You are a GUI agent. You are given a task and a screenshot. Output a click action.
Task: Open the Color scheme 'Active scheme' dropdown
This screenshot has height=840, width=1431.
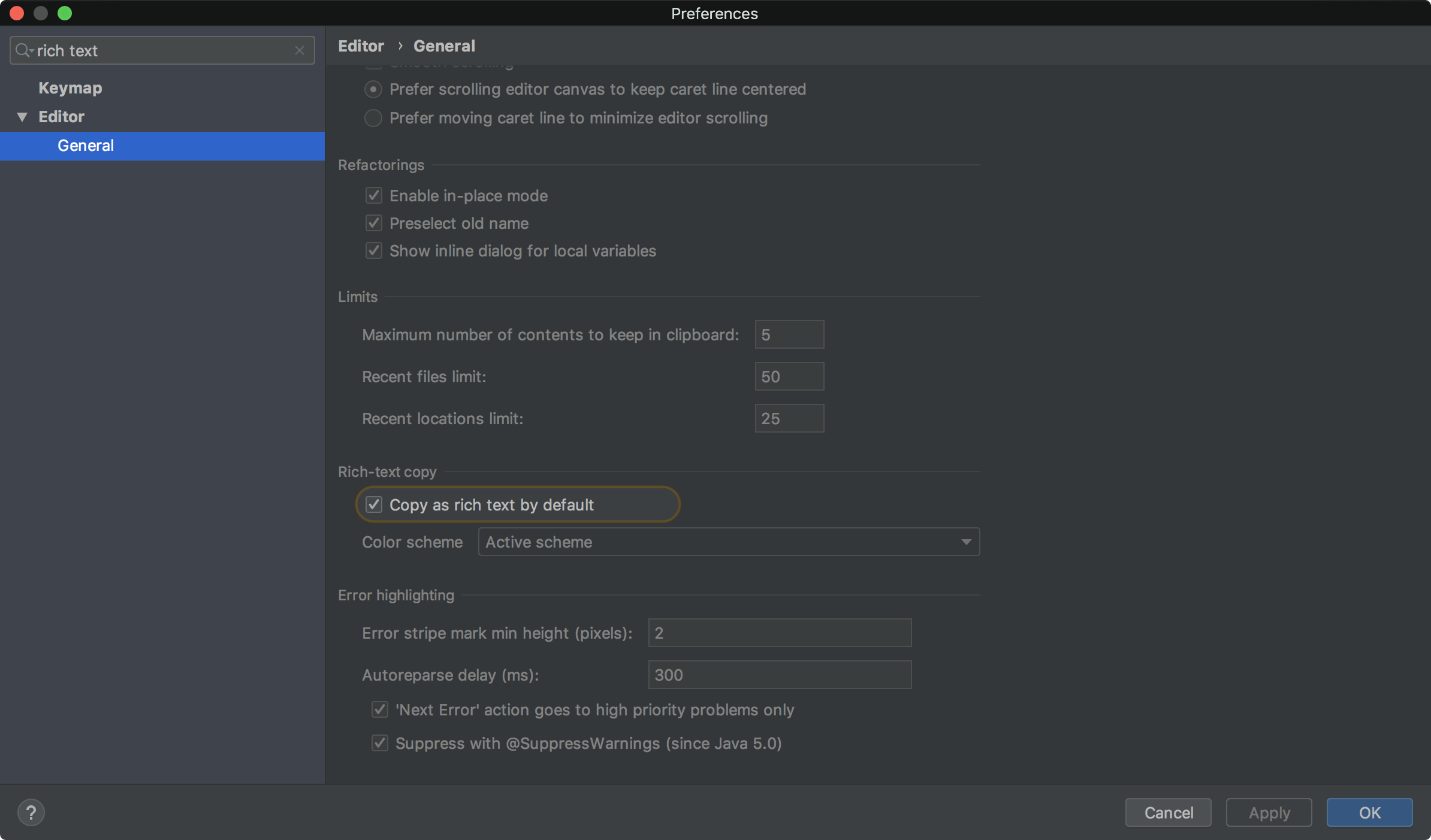729,542
